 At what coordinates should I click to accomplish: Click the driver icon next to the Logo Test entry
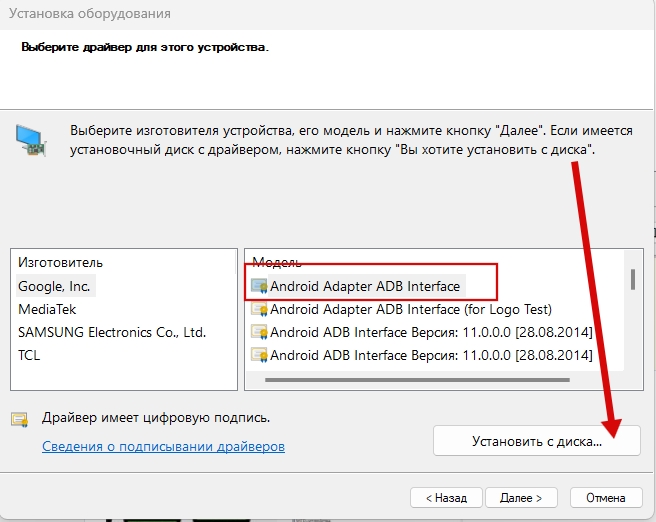tap(259, 309)
